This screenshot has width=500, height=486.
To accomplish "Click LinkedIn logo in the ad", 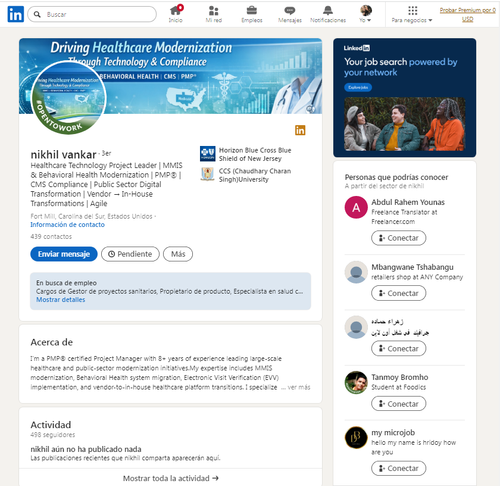I will (357, 48).
